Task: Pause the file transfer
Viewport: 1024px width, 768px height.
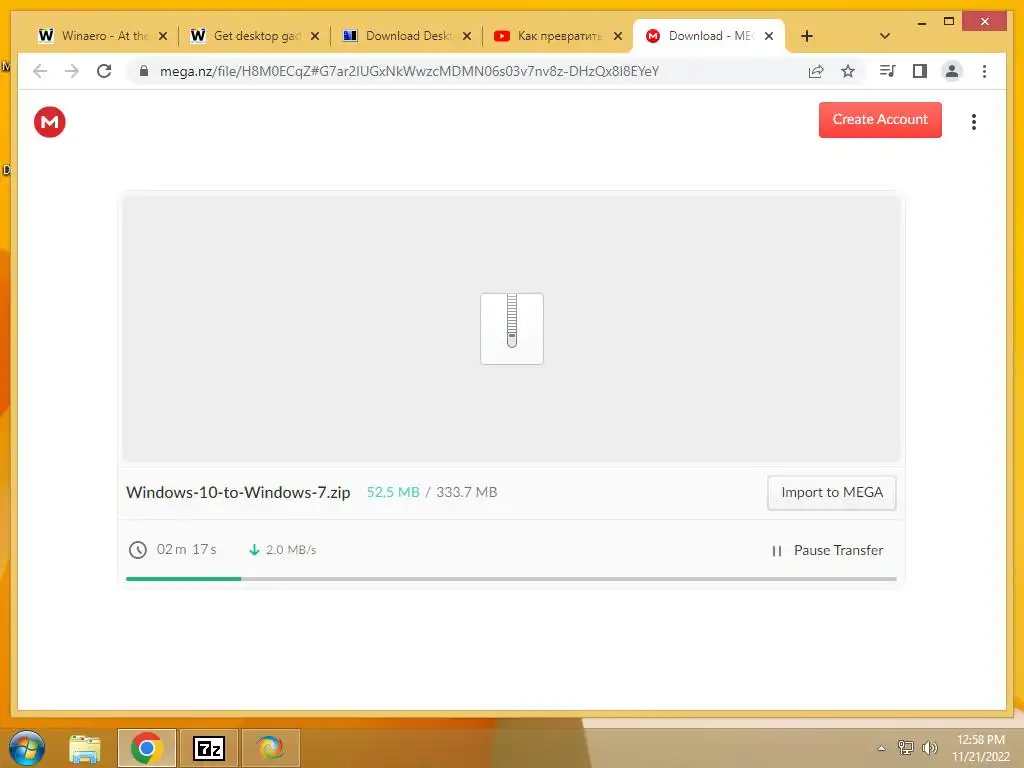Action: [x=827, y=551]
